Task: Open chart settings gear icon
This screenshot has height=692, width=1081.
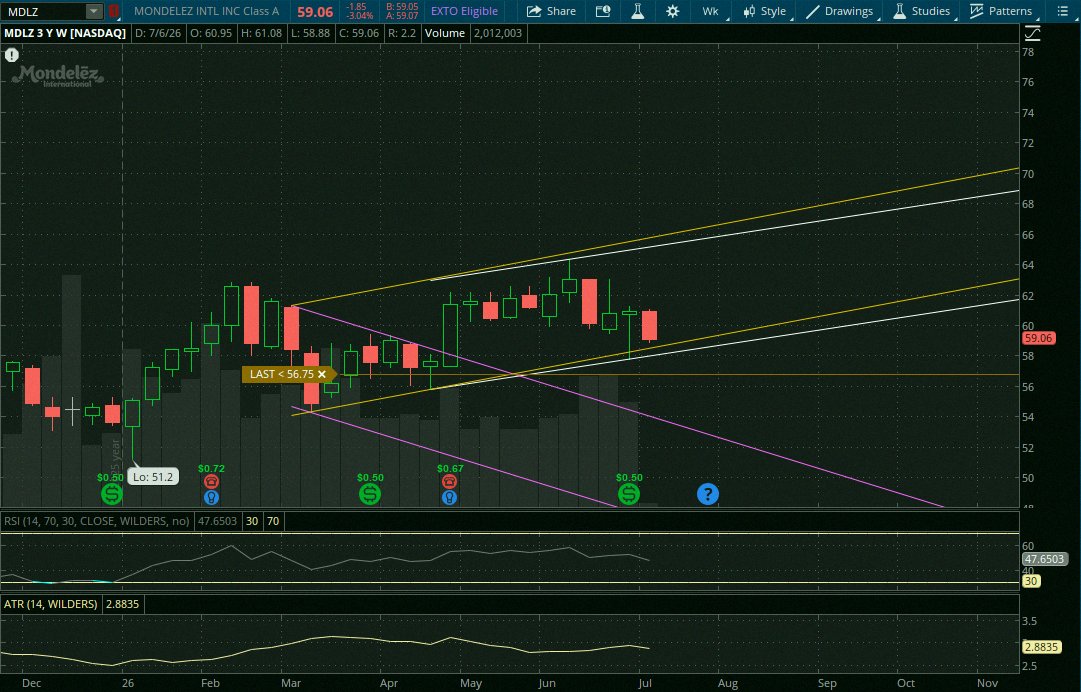Action: [x=672, y=11]
